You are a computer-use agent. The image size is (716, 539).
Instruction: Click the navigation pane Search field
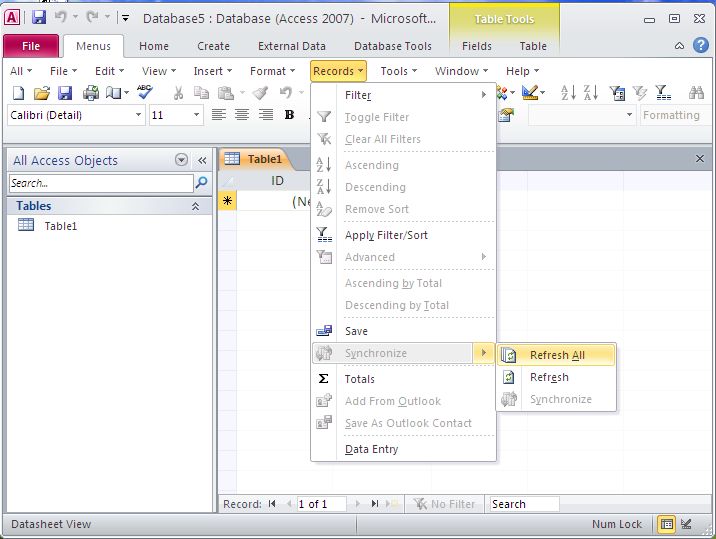click(x=101, y=183)
